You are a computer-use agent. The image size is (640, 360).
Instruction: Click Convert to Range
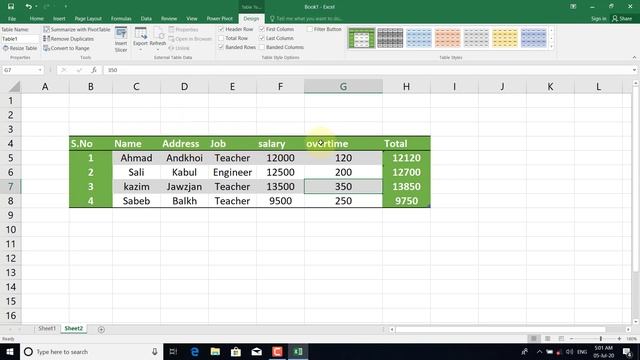point(66,48)
